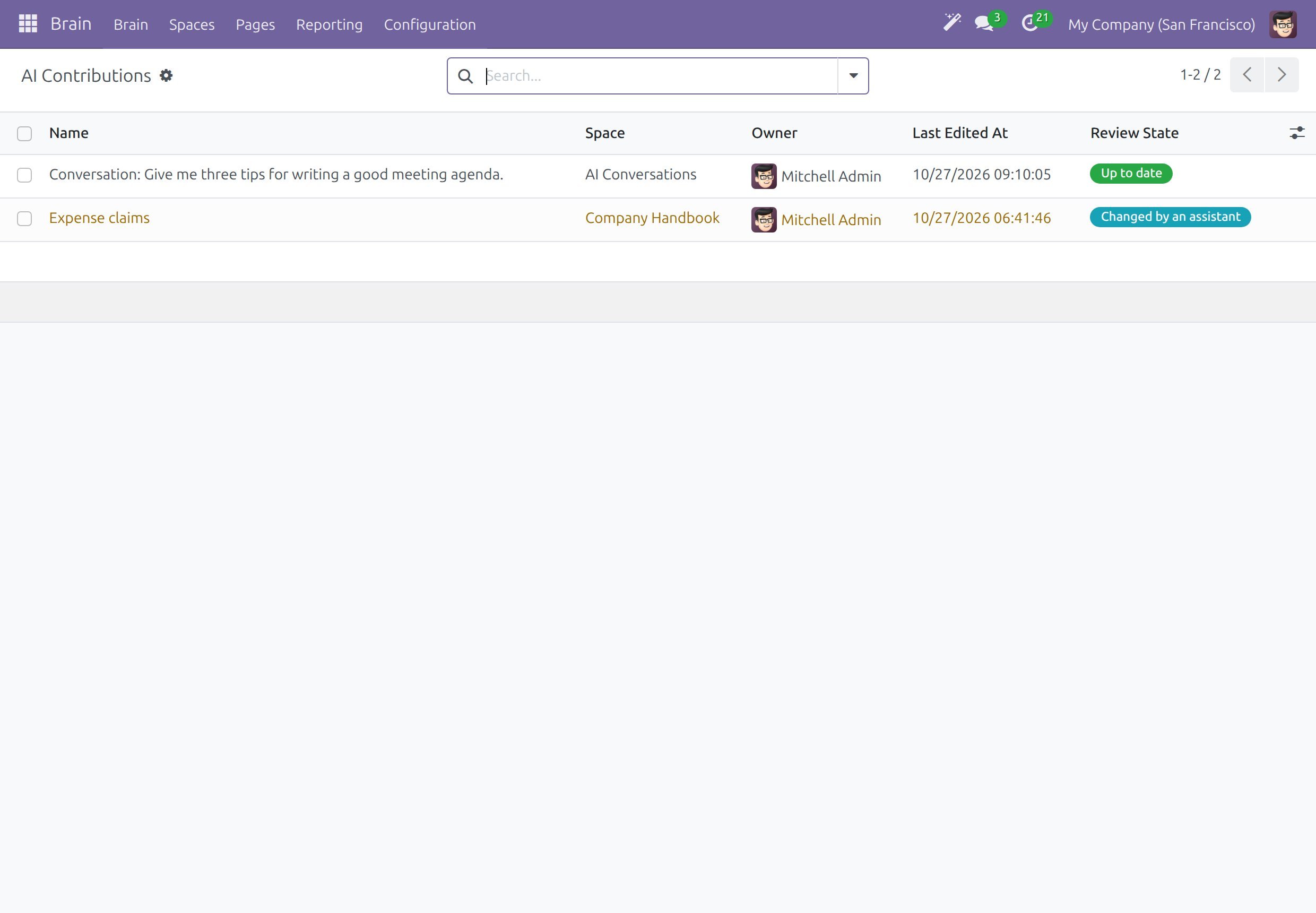Open the Configuration menu
The image size is (1316, 913).
pos(429,24)
